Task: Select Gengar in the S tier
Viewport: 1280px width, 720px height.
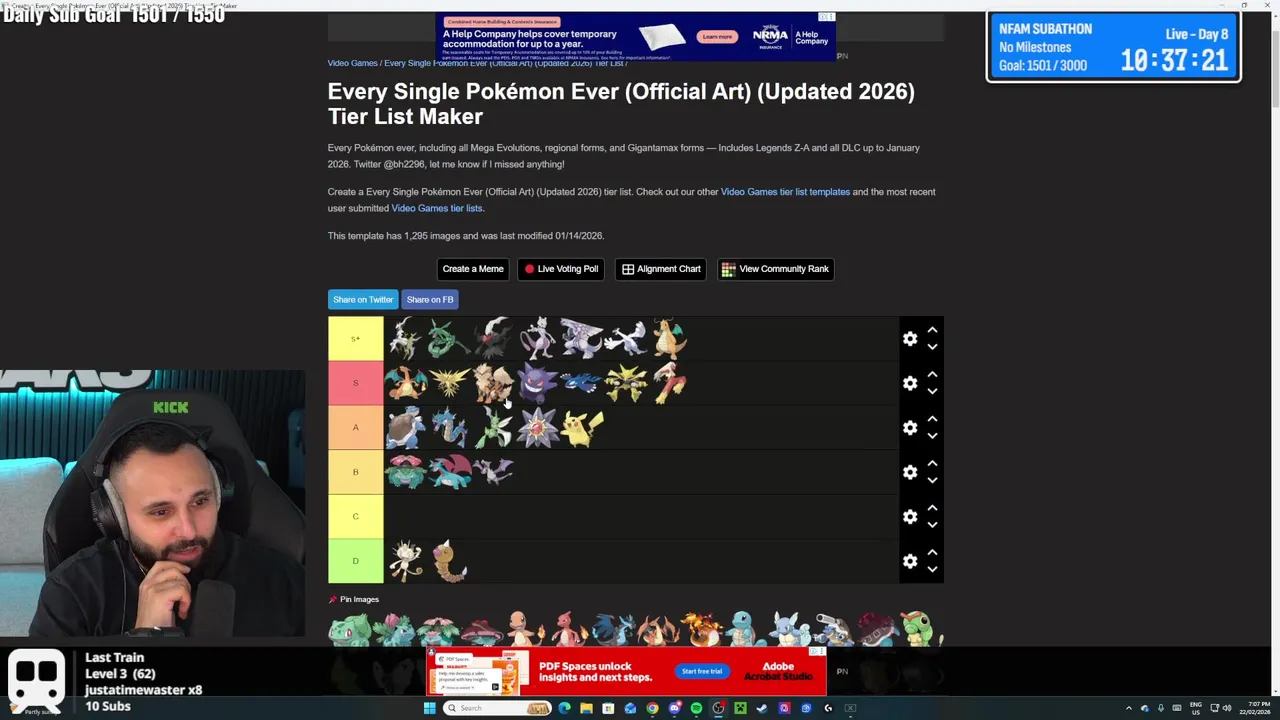Action: point(538,383)
